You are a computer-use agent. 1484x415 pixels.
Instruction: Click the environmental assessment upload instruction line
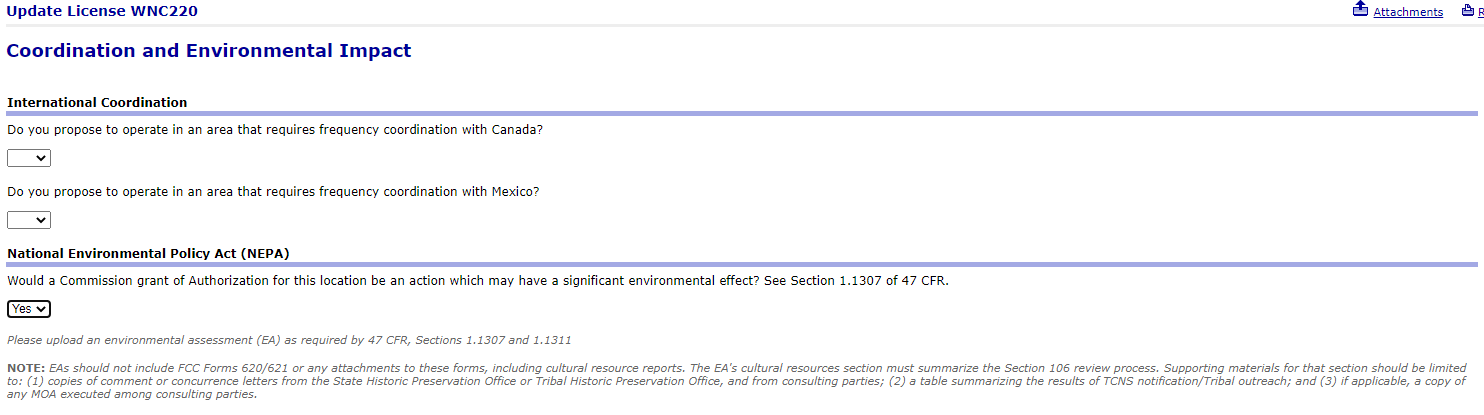(x=289, y=340)
